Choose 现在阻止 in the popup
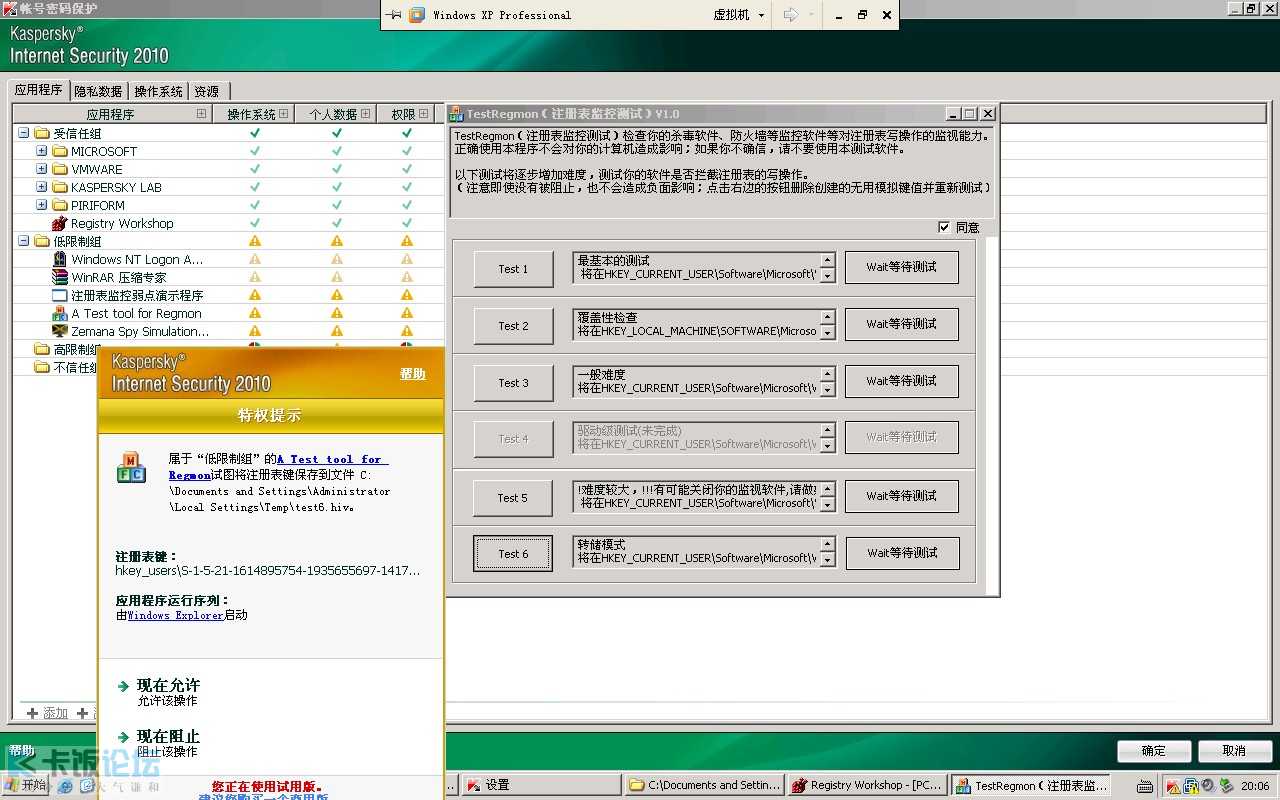Viewport: 1280px width, 800px height. click(168, 737)
